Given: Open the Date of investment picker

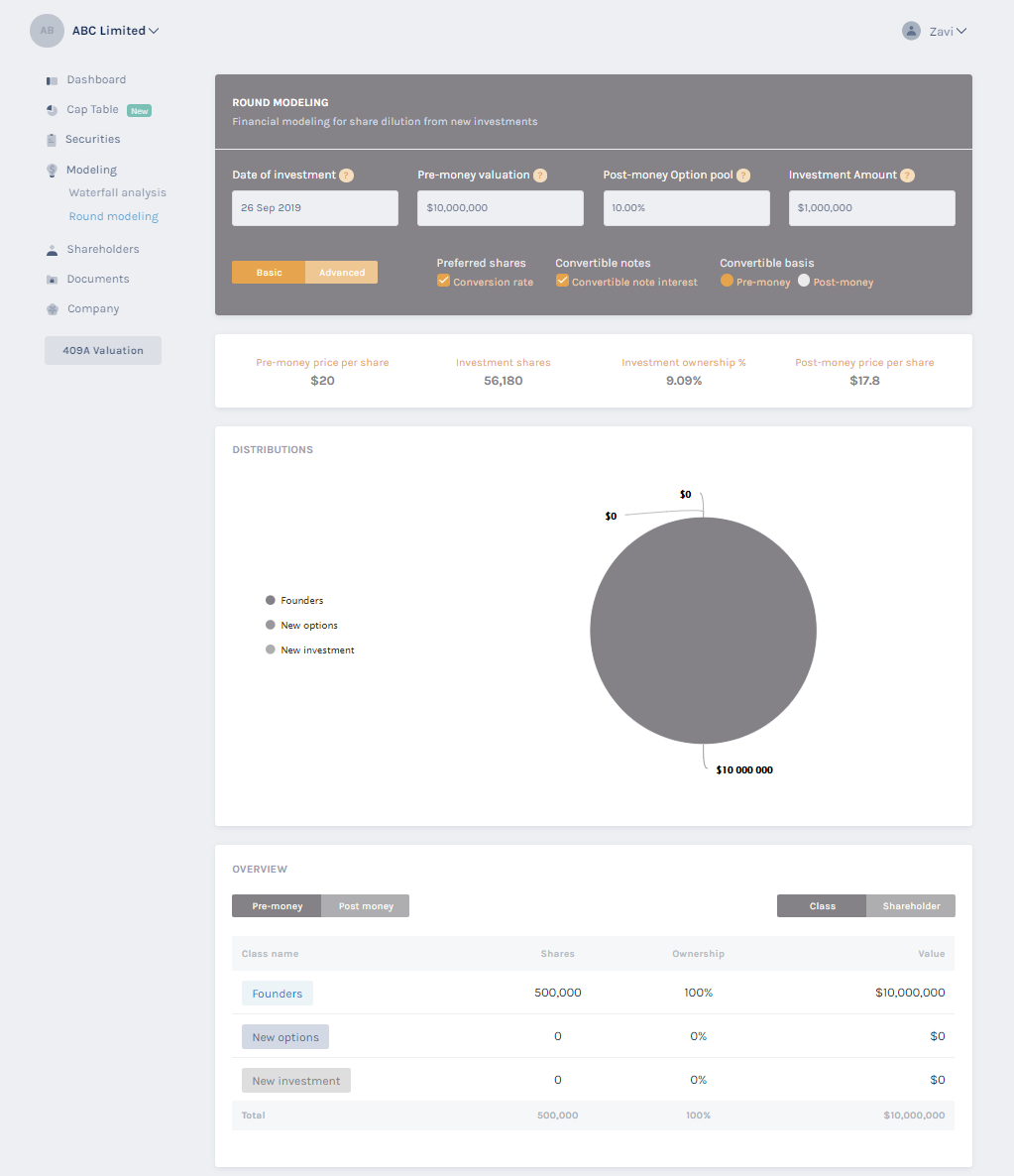Looking at the screenshot, I should pyautogui.click(x=315, y=208).
